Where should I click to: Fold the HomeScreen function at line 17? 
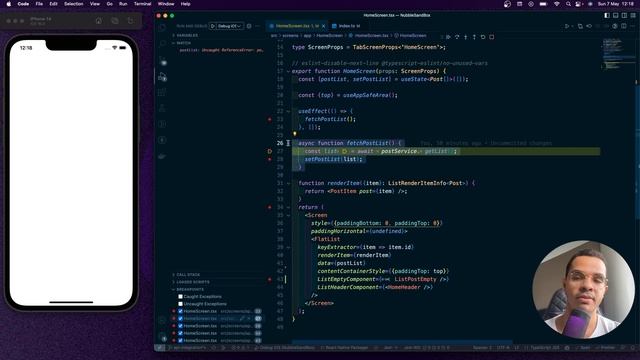pyautogui.click(x=288, y=71)
